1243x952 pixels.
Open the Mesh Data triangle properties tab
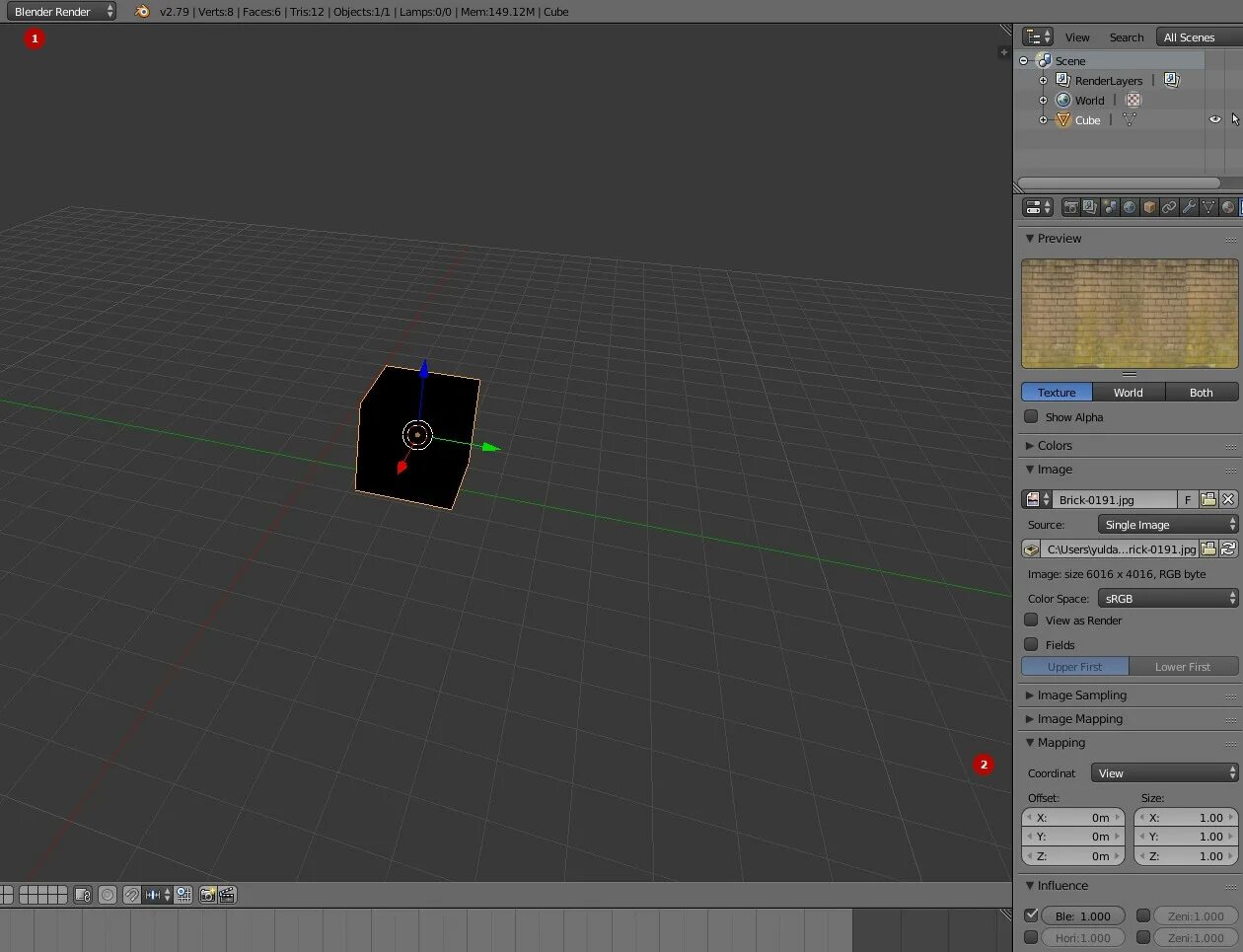coord(1208,207)
